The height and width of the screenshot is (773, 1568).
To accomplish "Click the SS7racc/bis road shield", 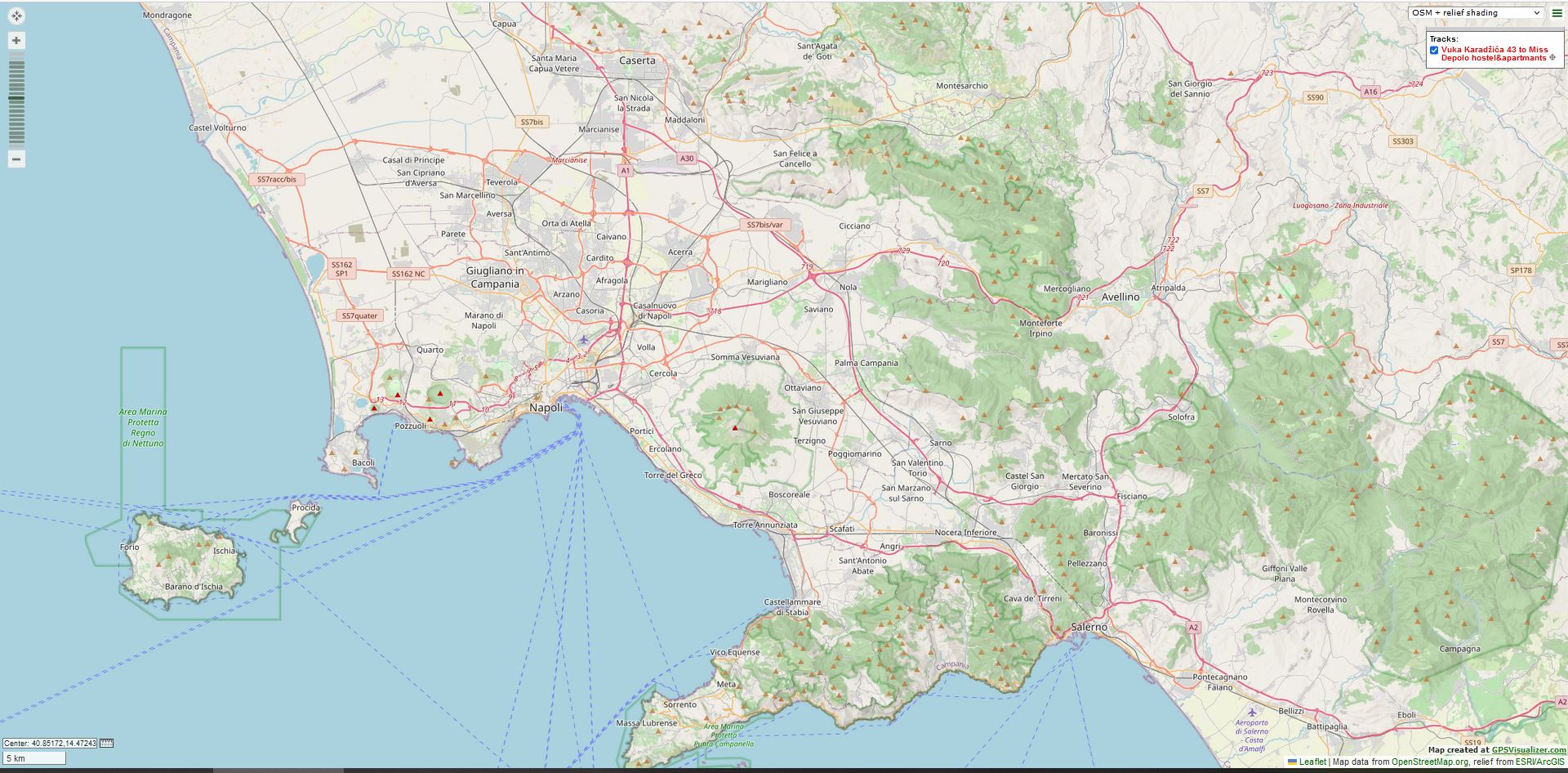I will pos(277,179).
